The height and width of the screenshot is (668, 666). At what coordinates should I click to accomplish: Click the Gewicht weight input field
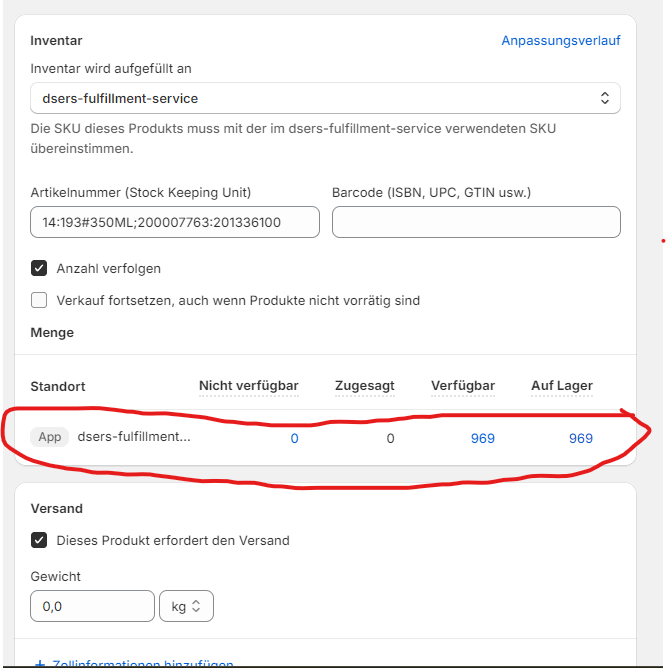click(x=92, y=606)
